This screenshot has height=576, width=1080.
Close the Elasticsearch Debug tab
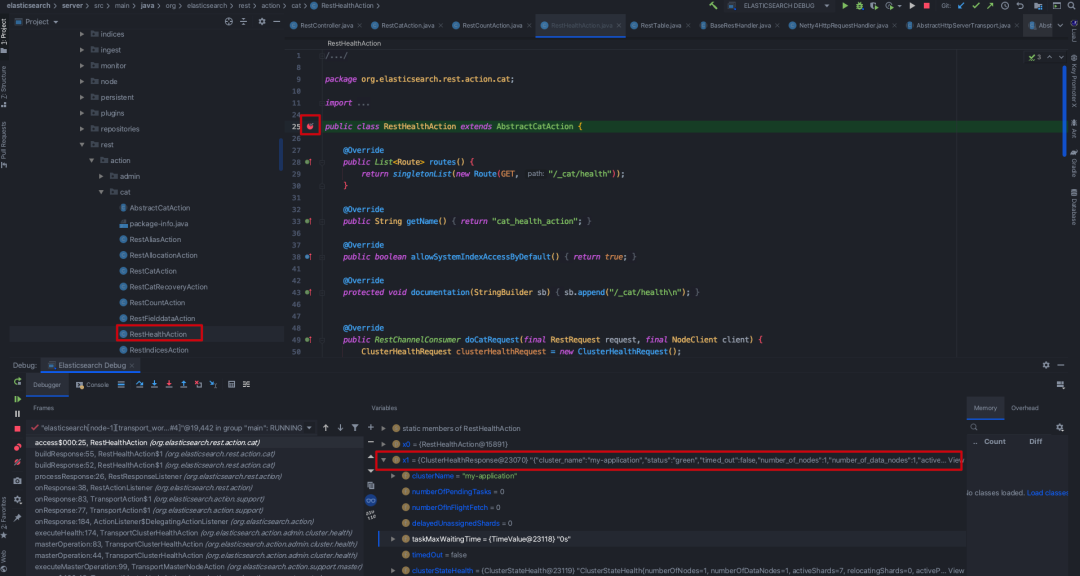tap(133, 365)
